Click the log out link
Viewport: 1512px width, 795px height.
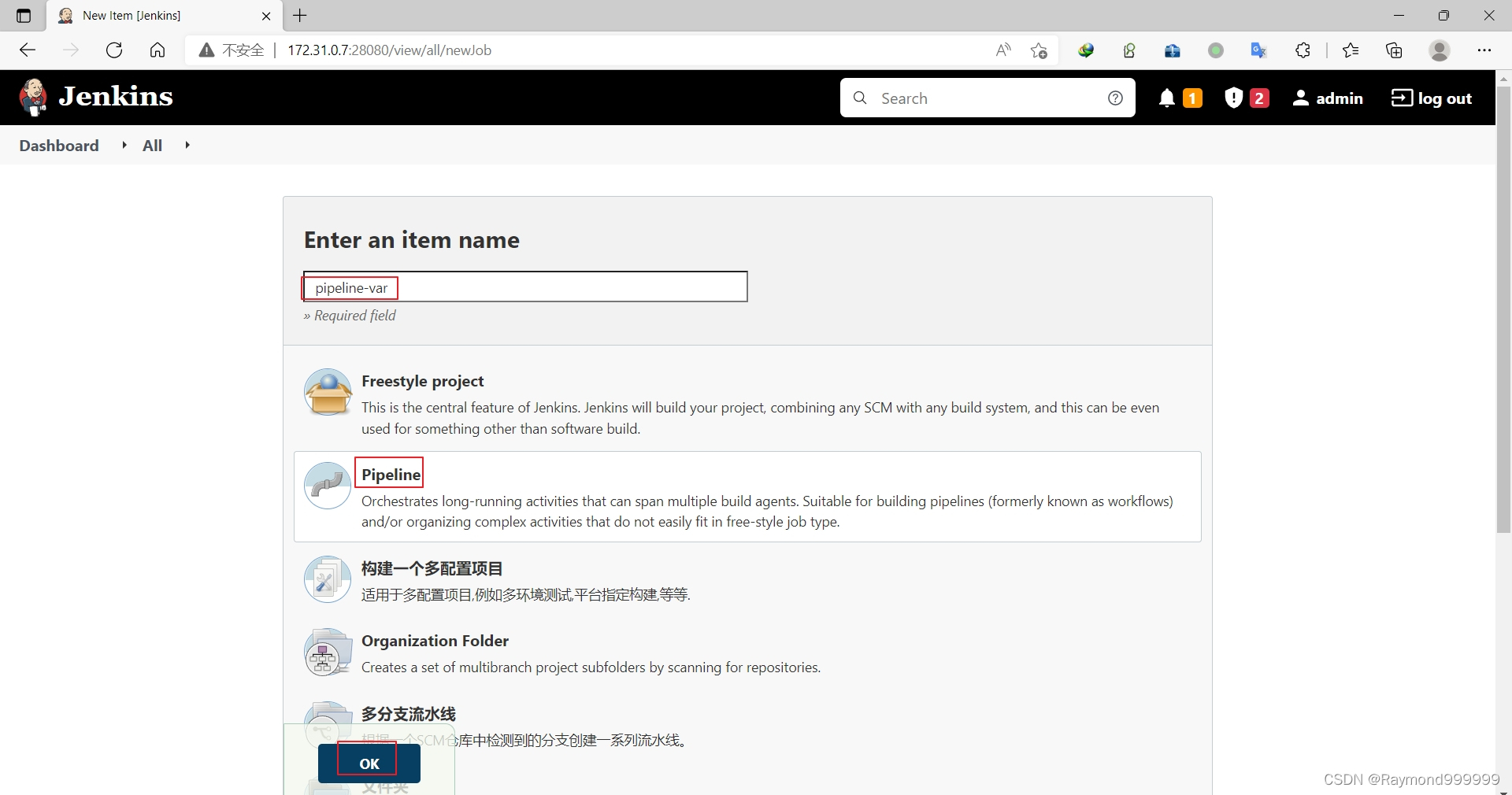point(1432,98)
